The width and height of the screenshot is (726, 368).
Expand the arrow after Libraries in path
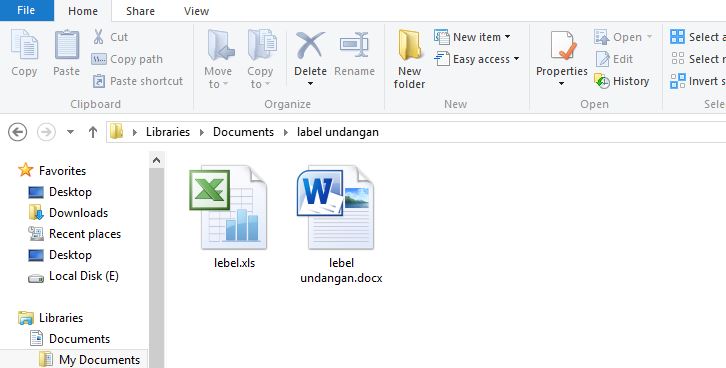[201, 132]
